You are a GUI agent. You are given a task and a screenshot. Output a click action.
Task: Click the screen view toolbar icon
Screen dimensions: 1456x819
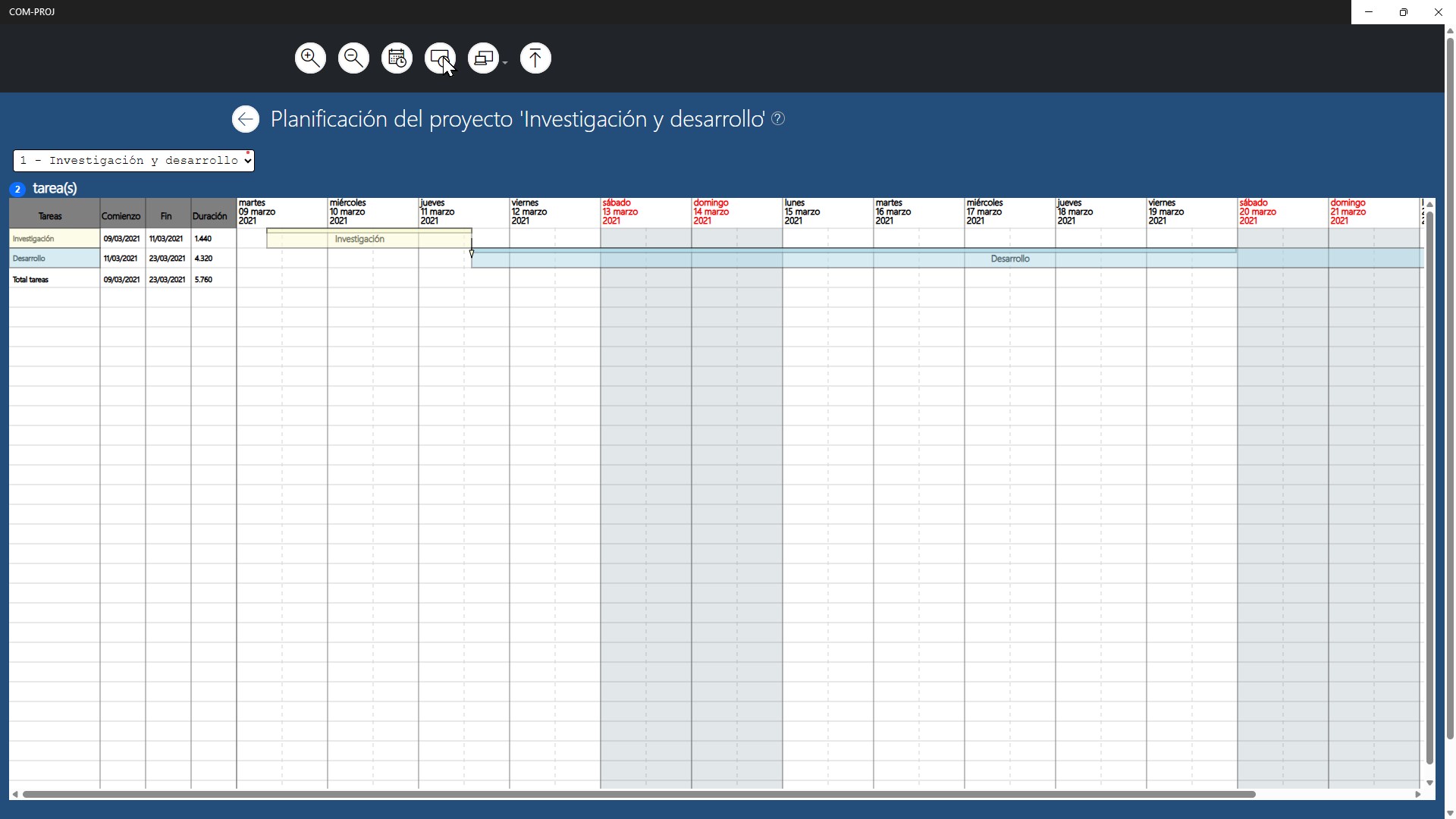point(440,58)
